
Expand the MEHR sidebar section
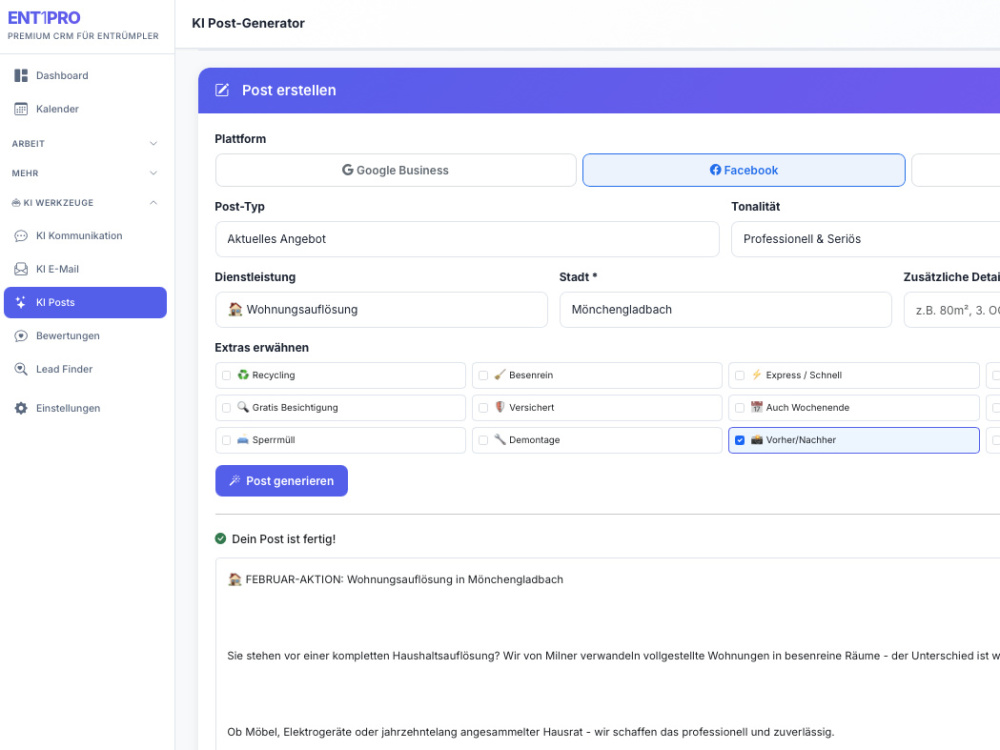85,173
